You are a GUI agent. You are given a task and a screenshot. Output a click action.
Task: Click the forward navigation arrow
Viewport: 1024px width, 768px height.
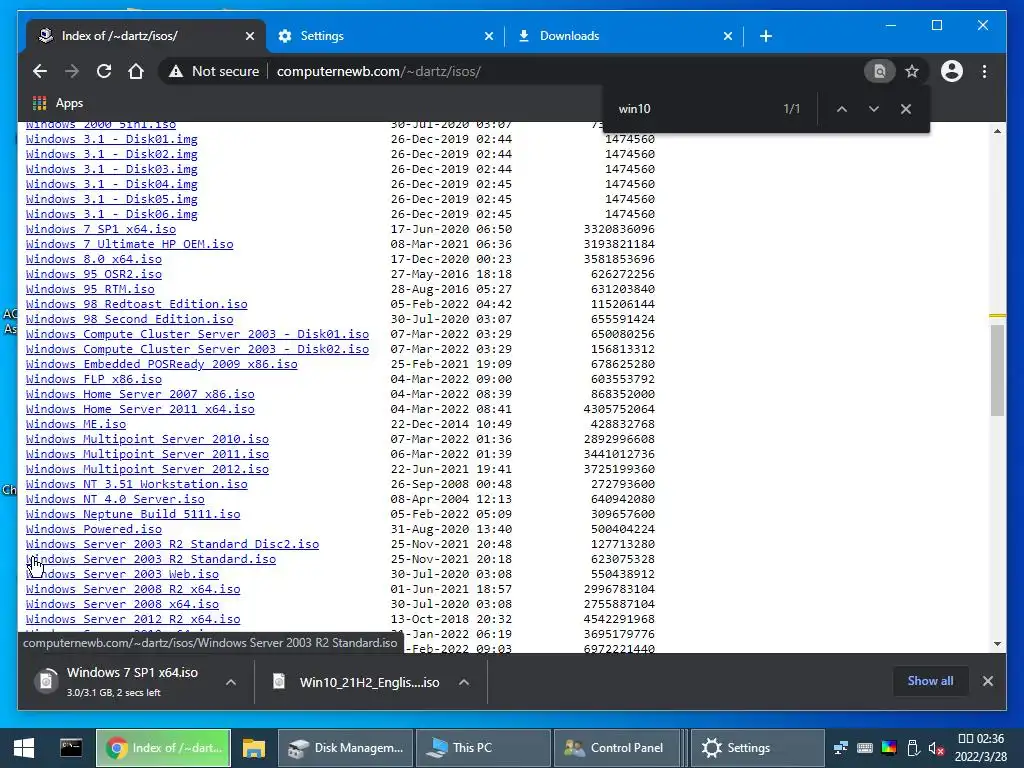(72, 71)
